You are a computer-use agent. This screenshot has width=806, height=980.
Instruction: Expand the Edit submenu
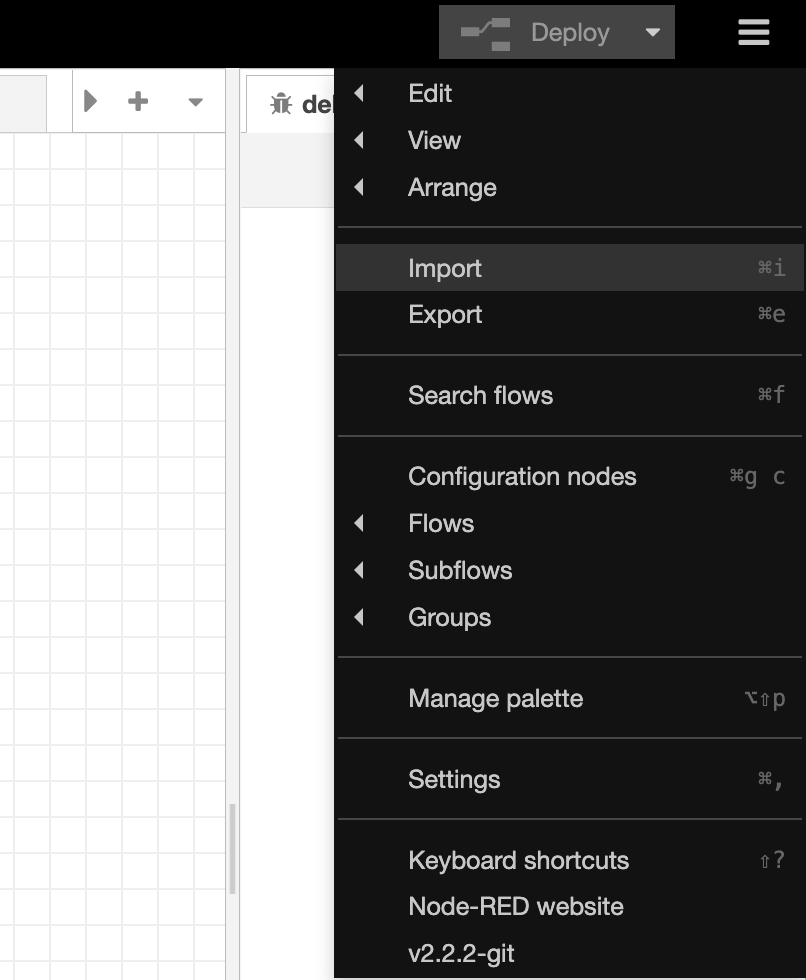pyautogui.click(x=430, y=93)
